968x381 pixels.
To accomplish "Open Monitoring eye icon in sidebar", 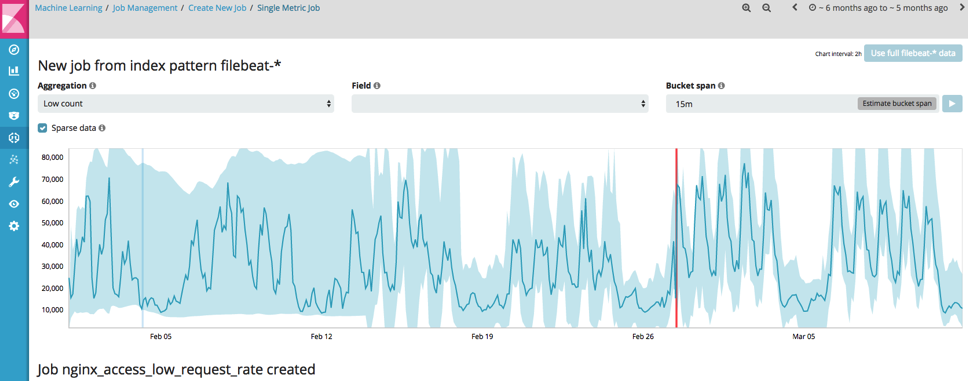I will pyautogui.click(x=14, y=204).
